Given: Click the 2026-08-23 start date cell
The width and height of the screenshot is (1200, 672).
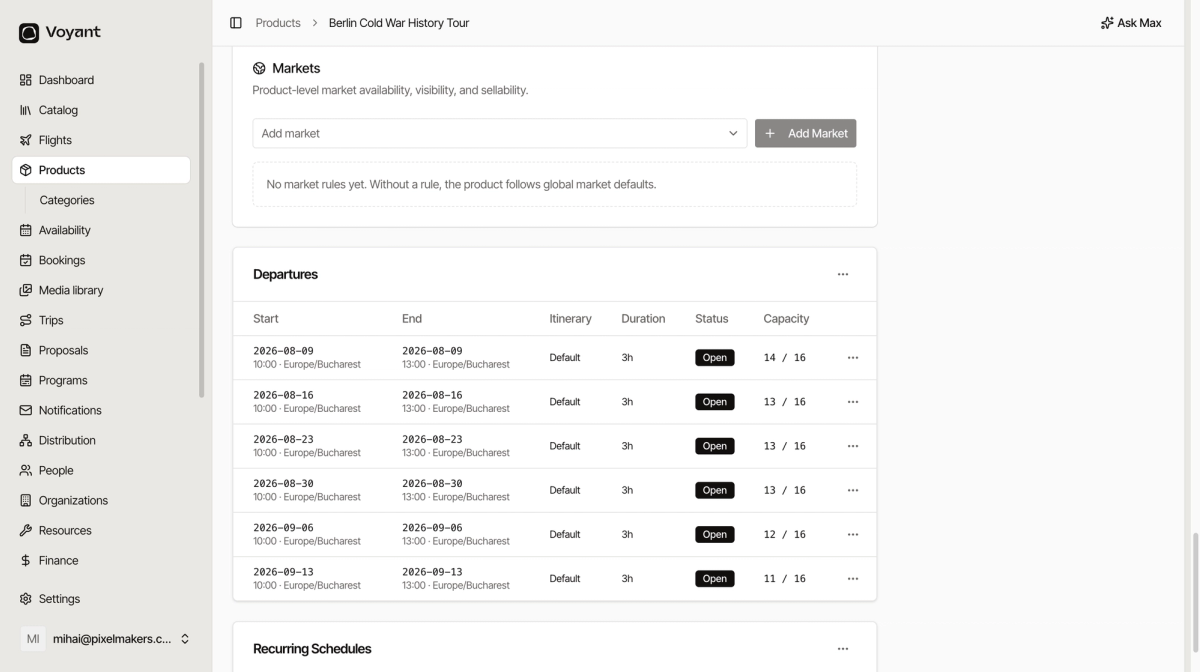Looking at the screenshot, I should [307, 446].
